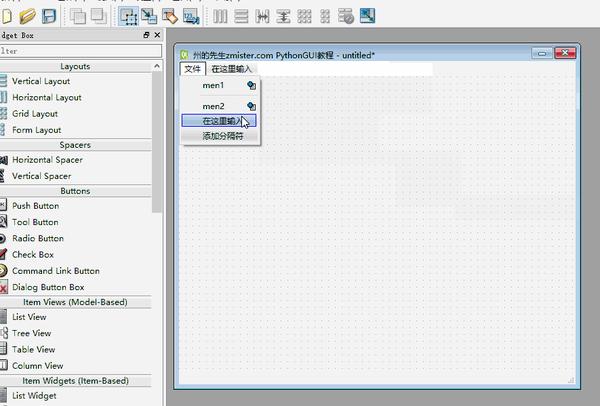This screenshot has width=600, height=406.
Task: Activate Edit Buddies mode icon
Action: [x=170, y=16]
